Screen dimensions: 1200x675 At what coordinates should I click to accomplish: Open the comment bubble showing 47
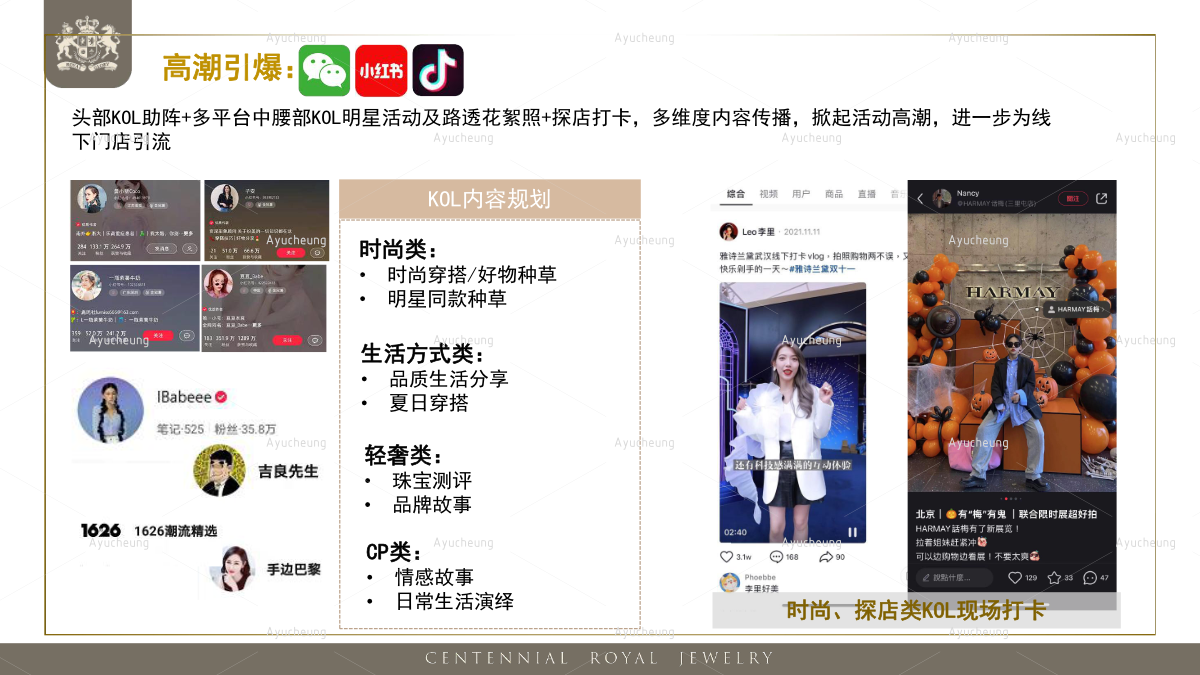pyautogui.click(x=1090, y=578)
